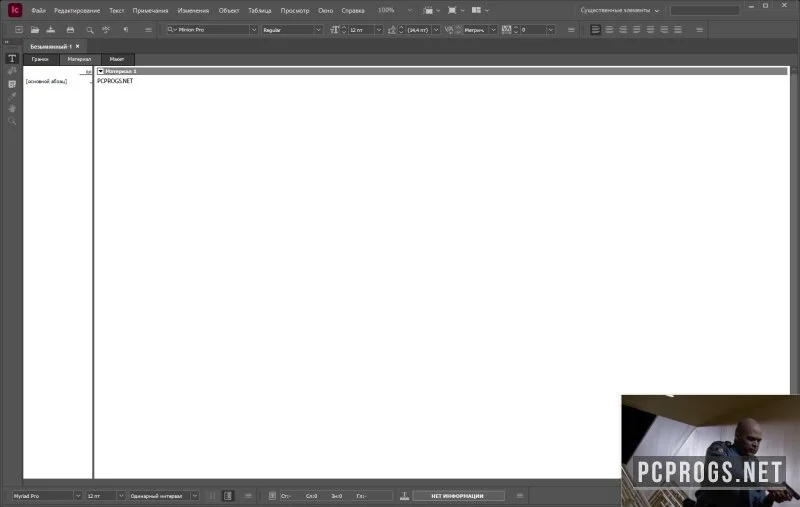Open the kerning Metrics dropdown

click(x=493, y=30)
